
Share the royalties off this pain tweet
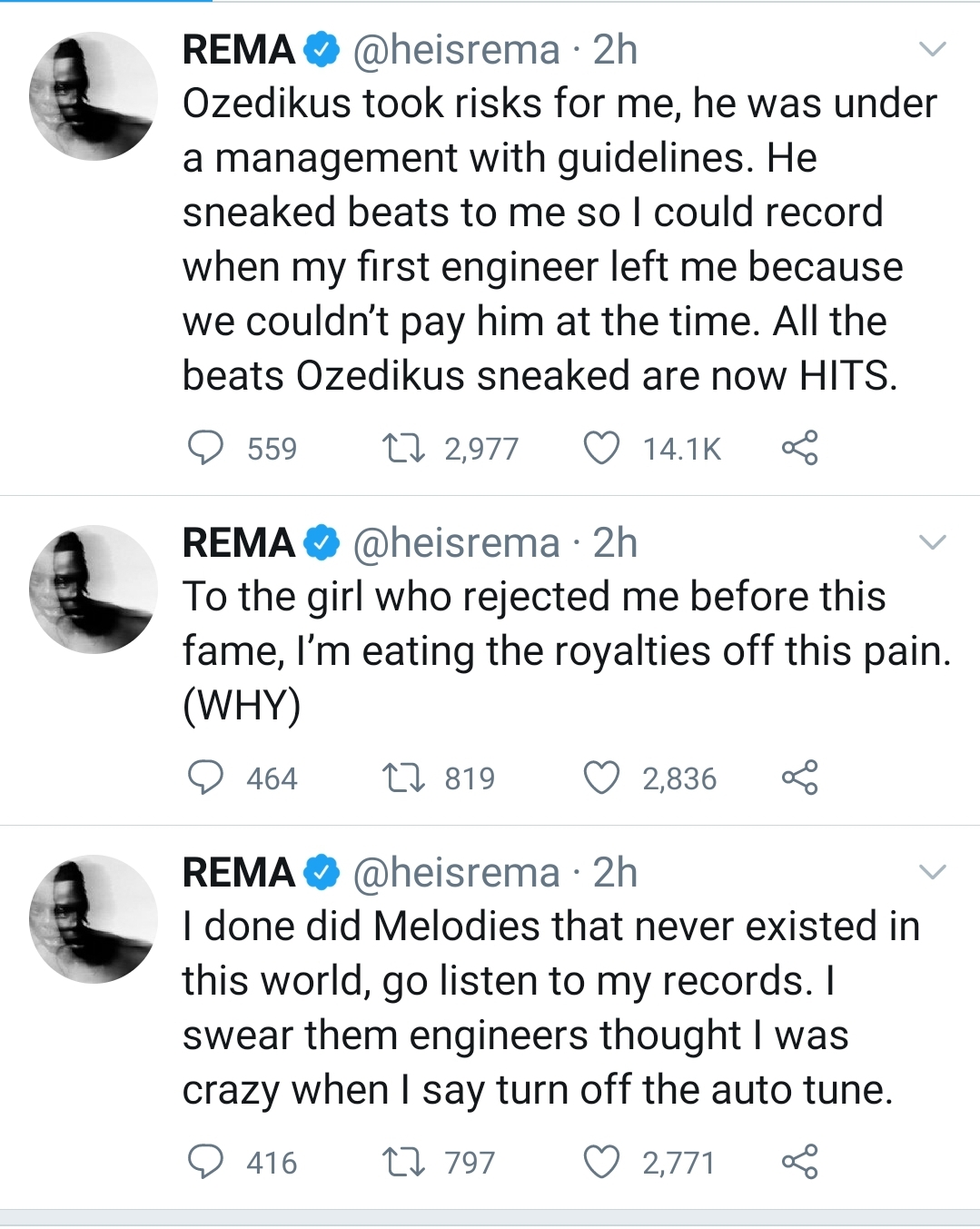tap(799, 778)
